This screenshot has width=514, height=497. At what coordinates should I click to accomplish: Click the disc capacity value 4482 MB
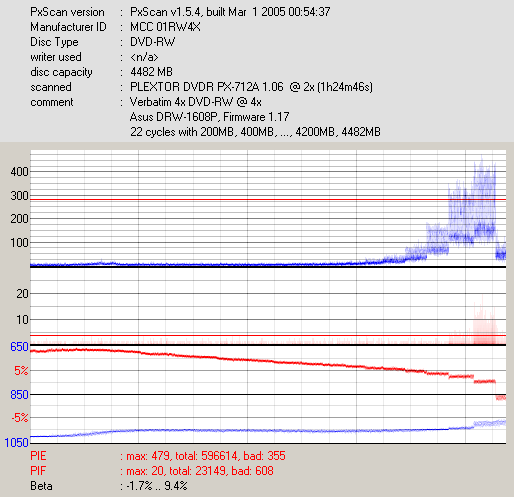click(x=151, y=72)
